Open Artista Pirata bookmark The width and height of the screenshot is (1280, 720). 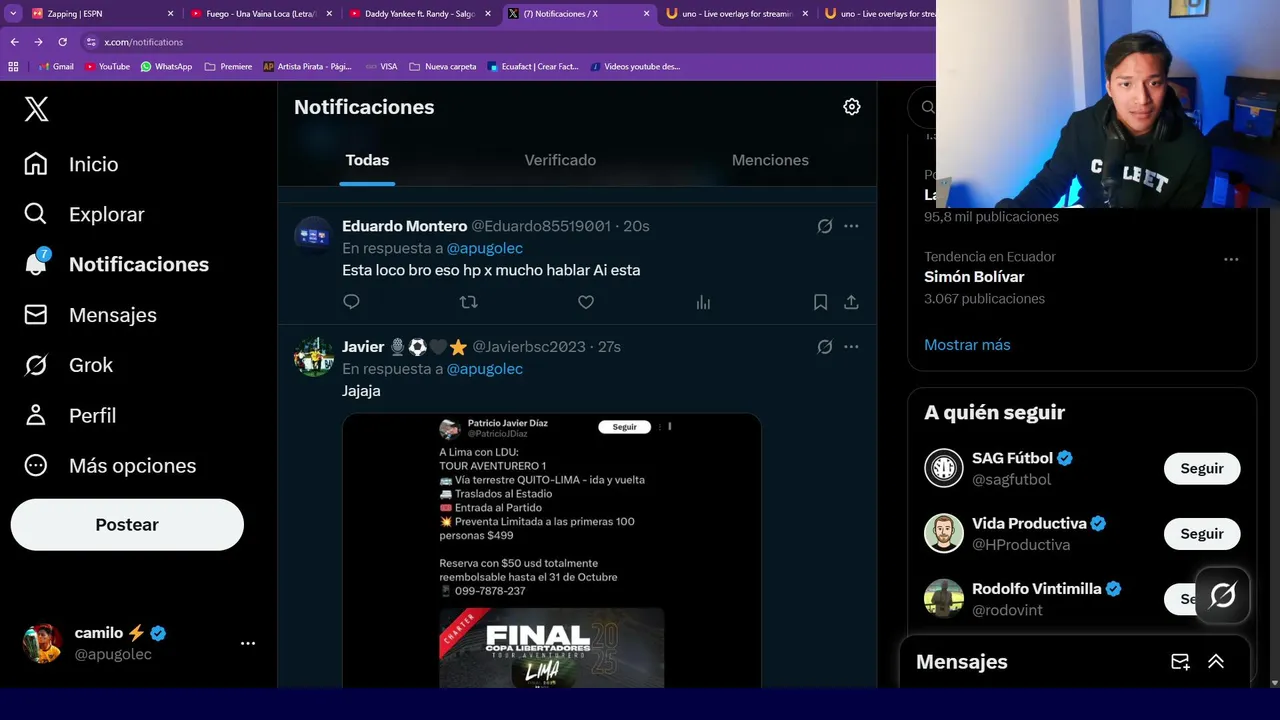[x=308, y=67]
